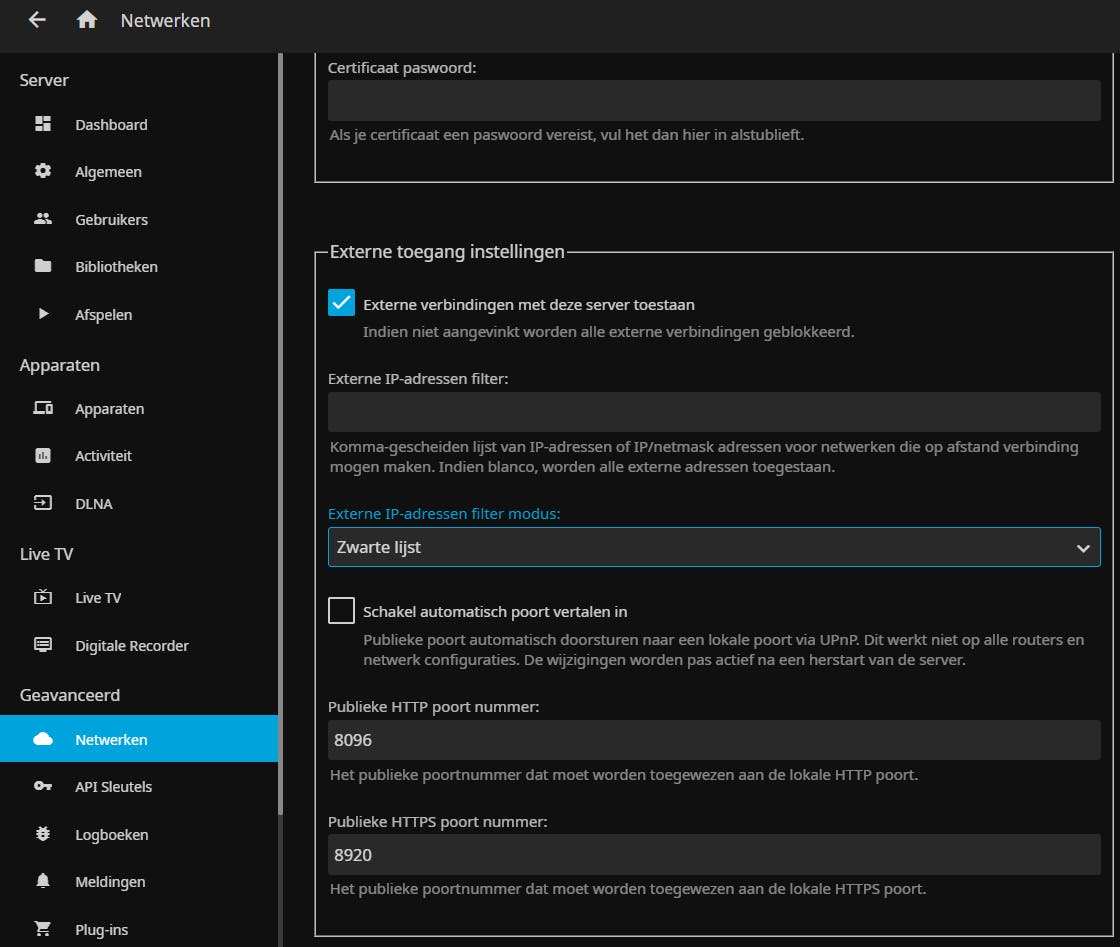
Task: Click the sidebar vertical scrollbar
Action: 281,400
